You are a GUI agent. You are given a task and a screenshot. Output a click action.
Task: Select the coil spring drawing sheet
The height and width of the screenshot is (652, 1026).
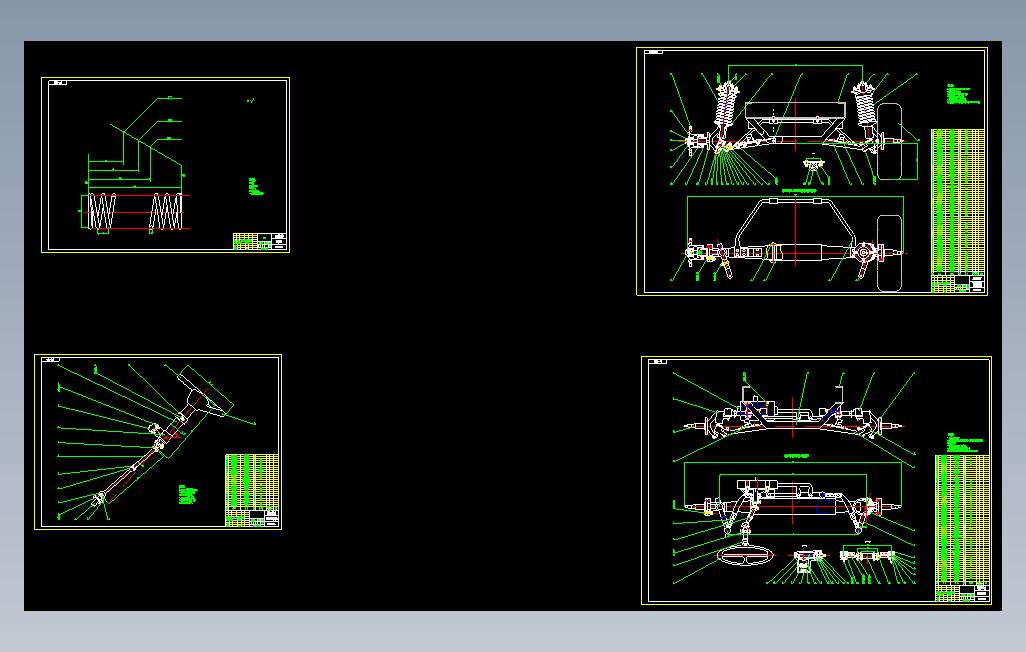(x=165, y=165)
